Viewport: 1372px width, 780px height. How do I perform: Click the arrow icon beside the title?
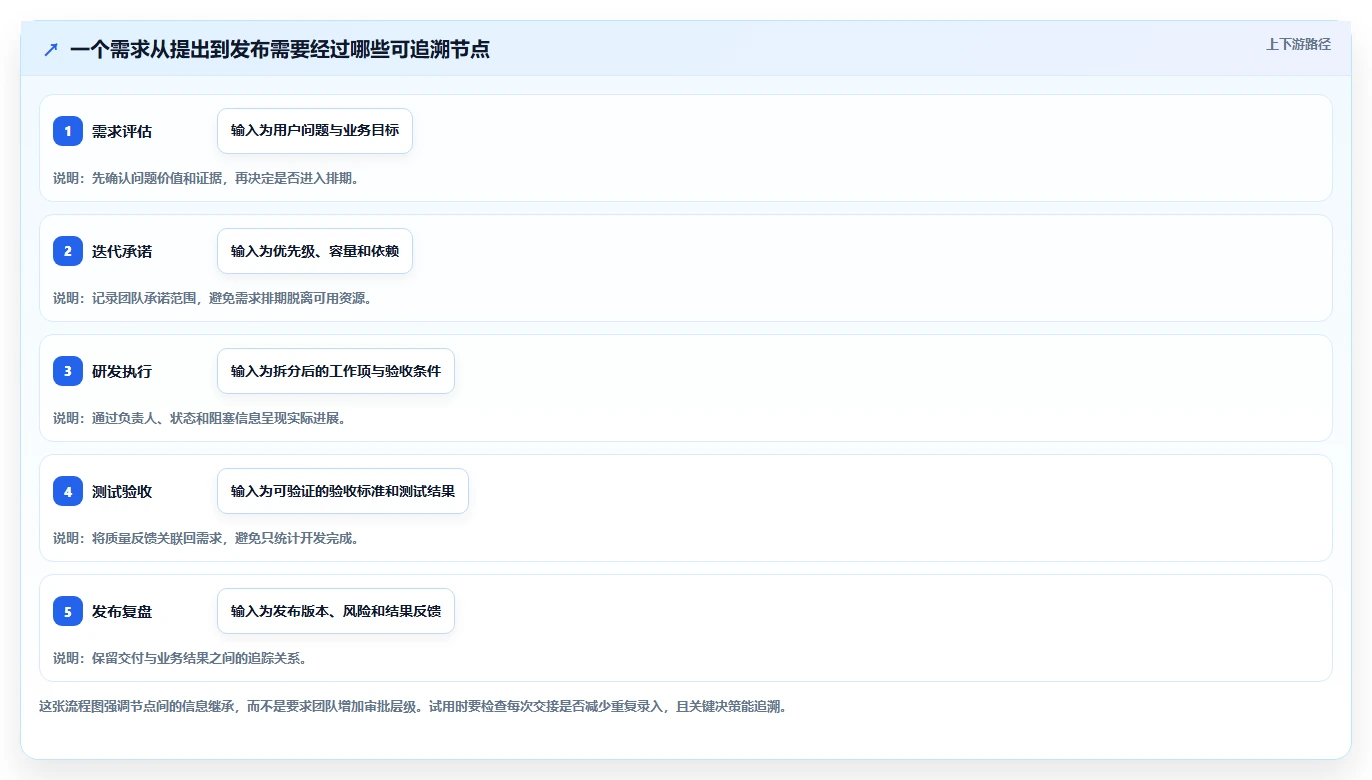click(x=51, y=49)
